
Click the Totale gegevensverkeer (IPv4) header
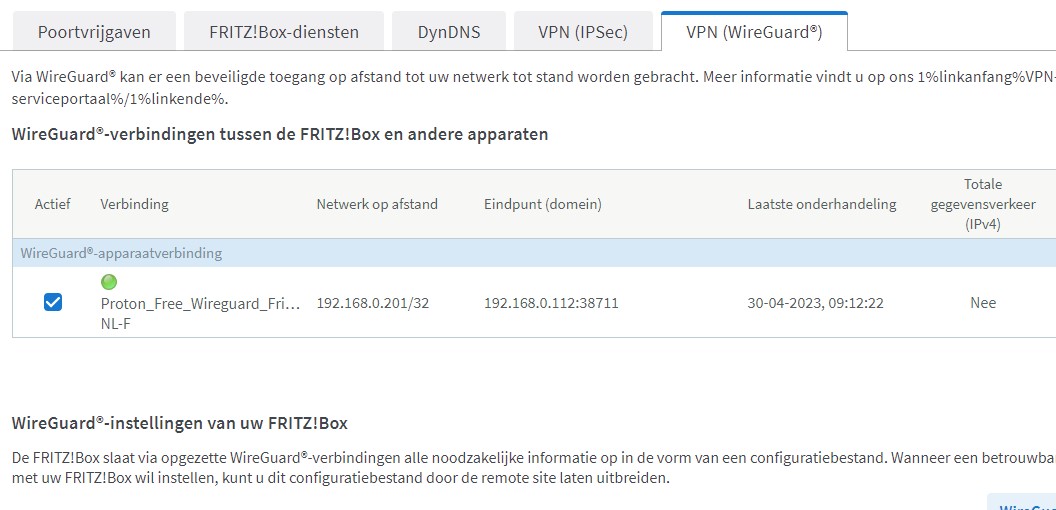[982, 204]
